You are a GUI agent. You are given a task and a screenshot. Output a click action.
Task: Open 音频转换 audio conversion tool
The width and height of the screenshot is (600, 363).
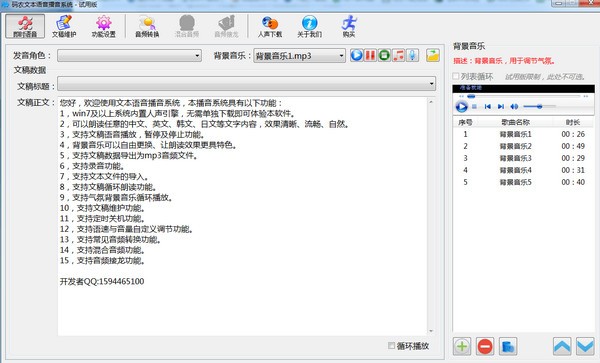[x=147, y=26]
